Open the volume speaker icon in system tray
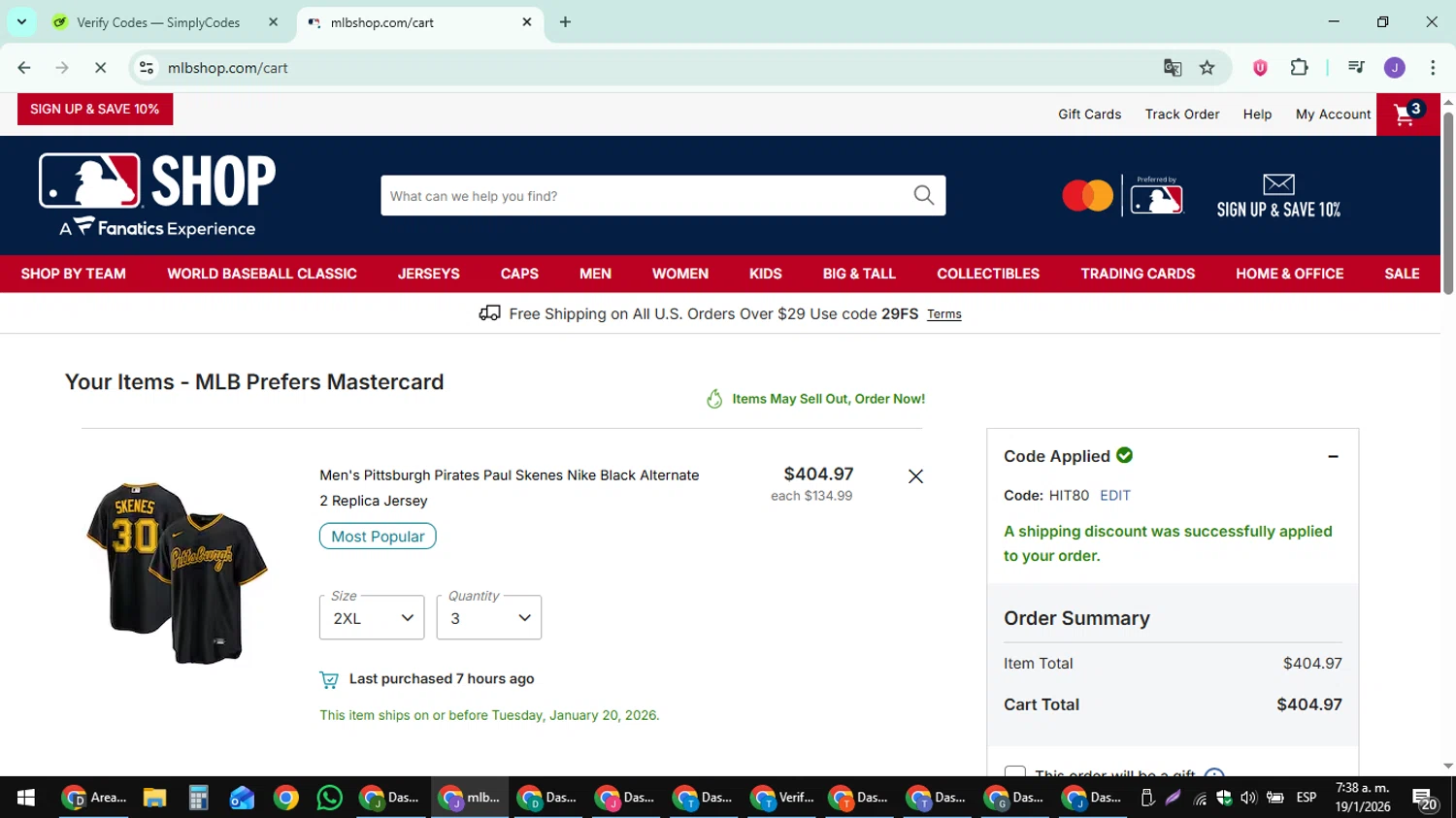This screenshot has height=818, width=1456. point(1248,798)
